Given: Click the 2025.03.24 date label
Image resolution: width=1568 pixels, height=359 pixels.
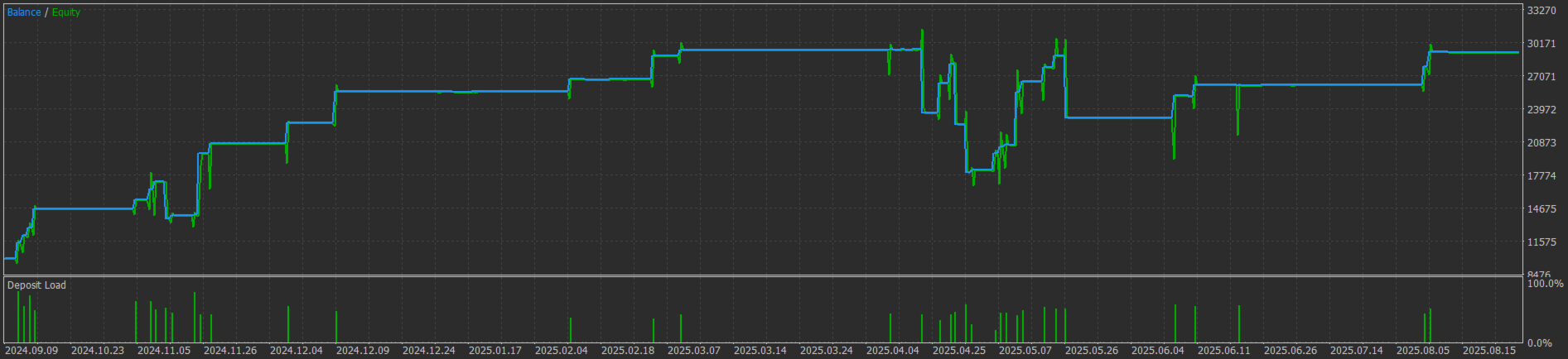Looking at the screenshot, I should (x=827, y=351).
